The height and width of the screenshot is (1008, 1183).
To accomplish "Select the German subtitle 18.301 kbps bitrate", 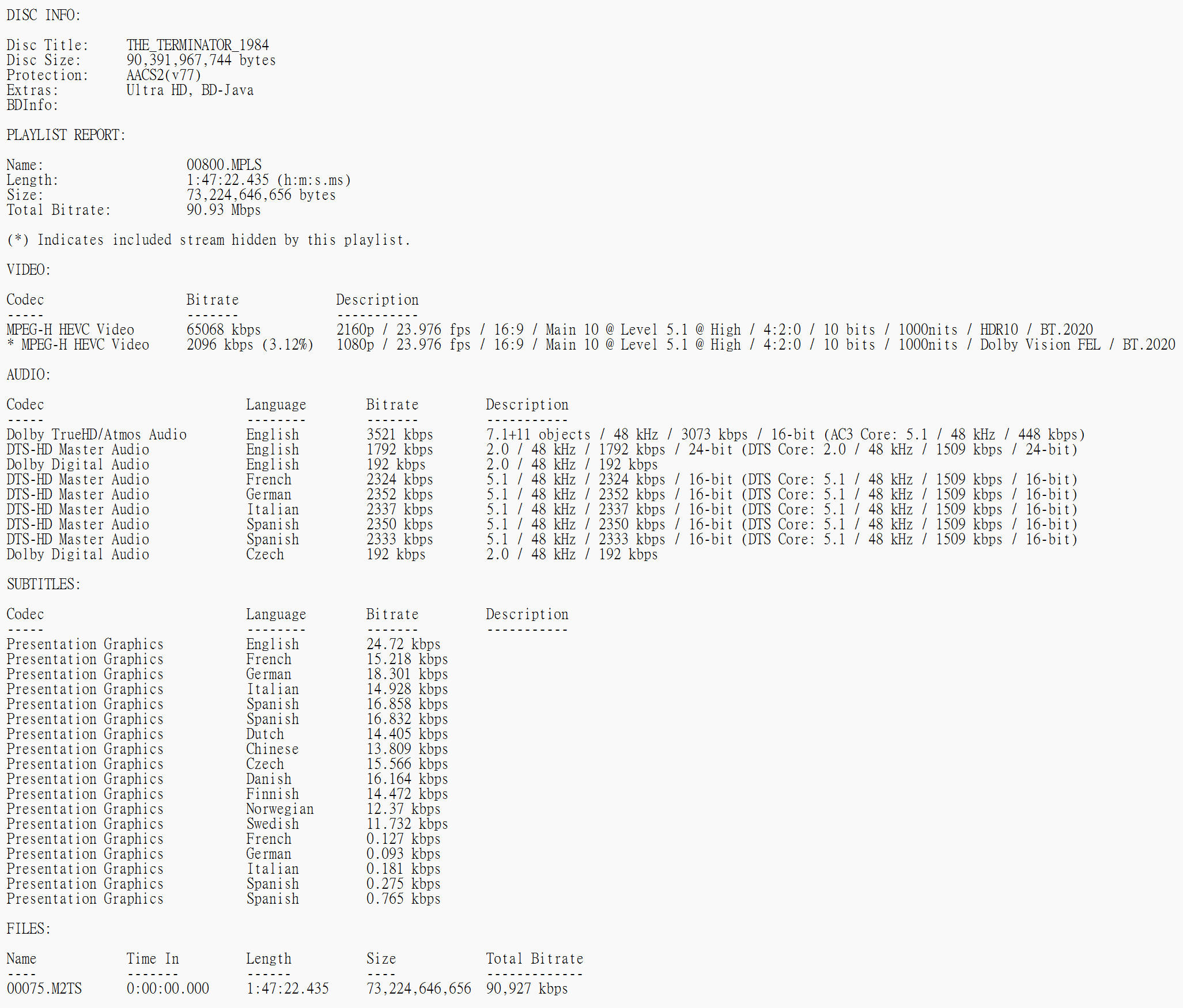I will pos(407,674).
